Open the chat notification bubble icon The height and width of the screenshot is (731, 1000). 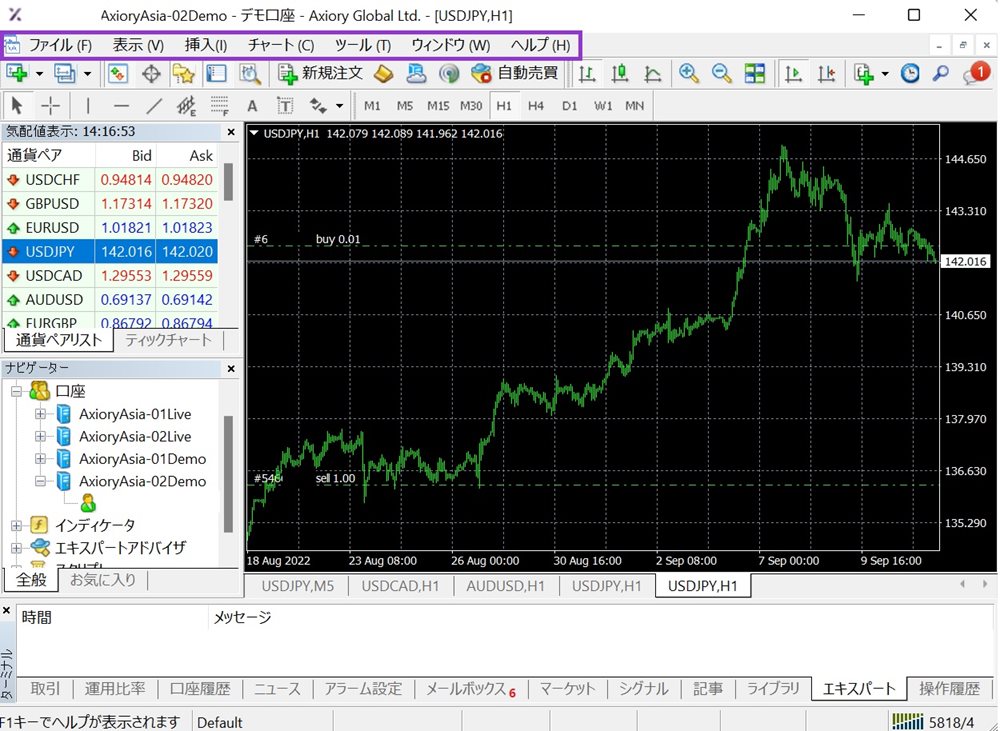click(x=976, y=72)
